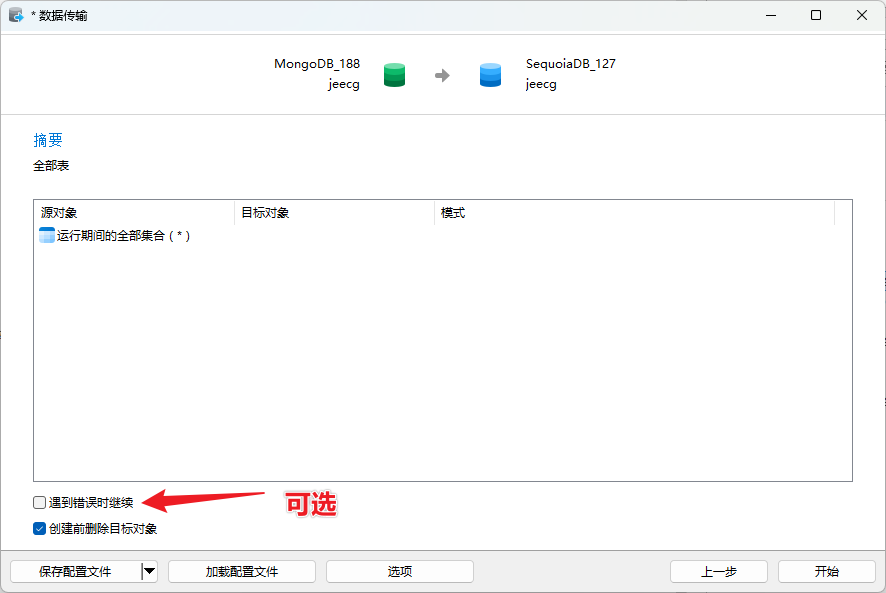The width and height of the screenshot is (886, 593).
Task: Click the green MongoDB source database icon
Action: pos(395,75)
